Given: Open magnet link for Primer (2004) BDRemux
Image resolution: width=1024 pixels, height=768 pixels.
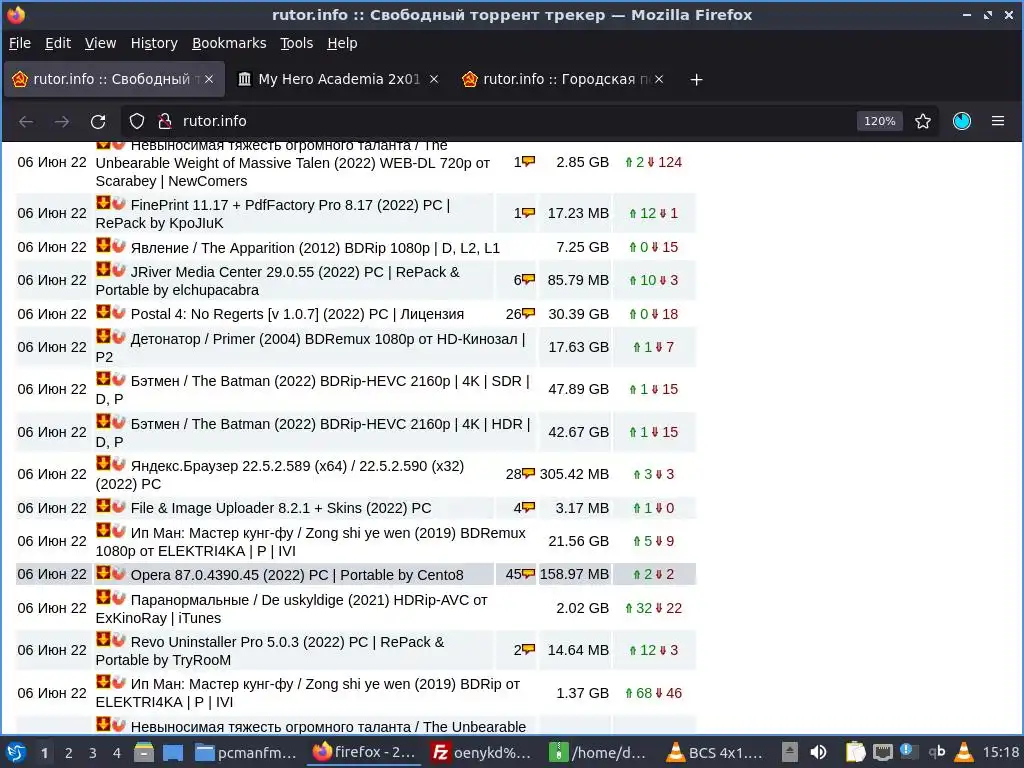Looking at the screenshot, I should [x=118, y=337].
